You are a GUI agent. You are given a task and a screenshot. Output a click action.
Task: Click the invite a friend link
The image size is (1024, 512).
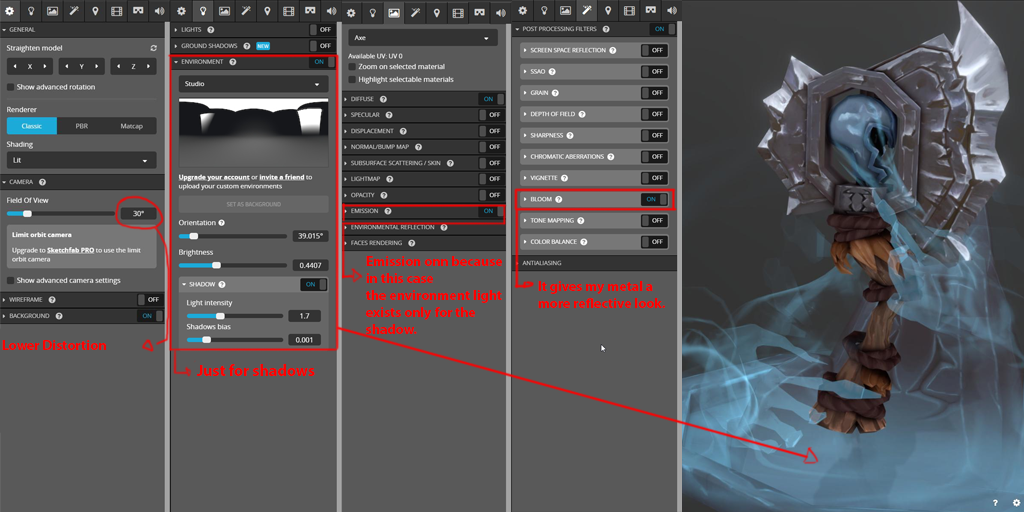click(x=282, y=177)
